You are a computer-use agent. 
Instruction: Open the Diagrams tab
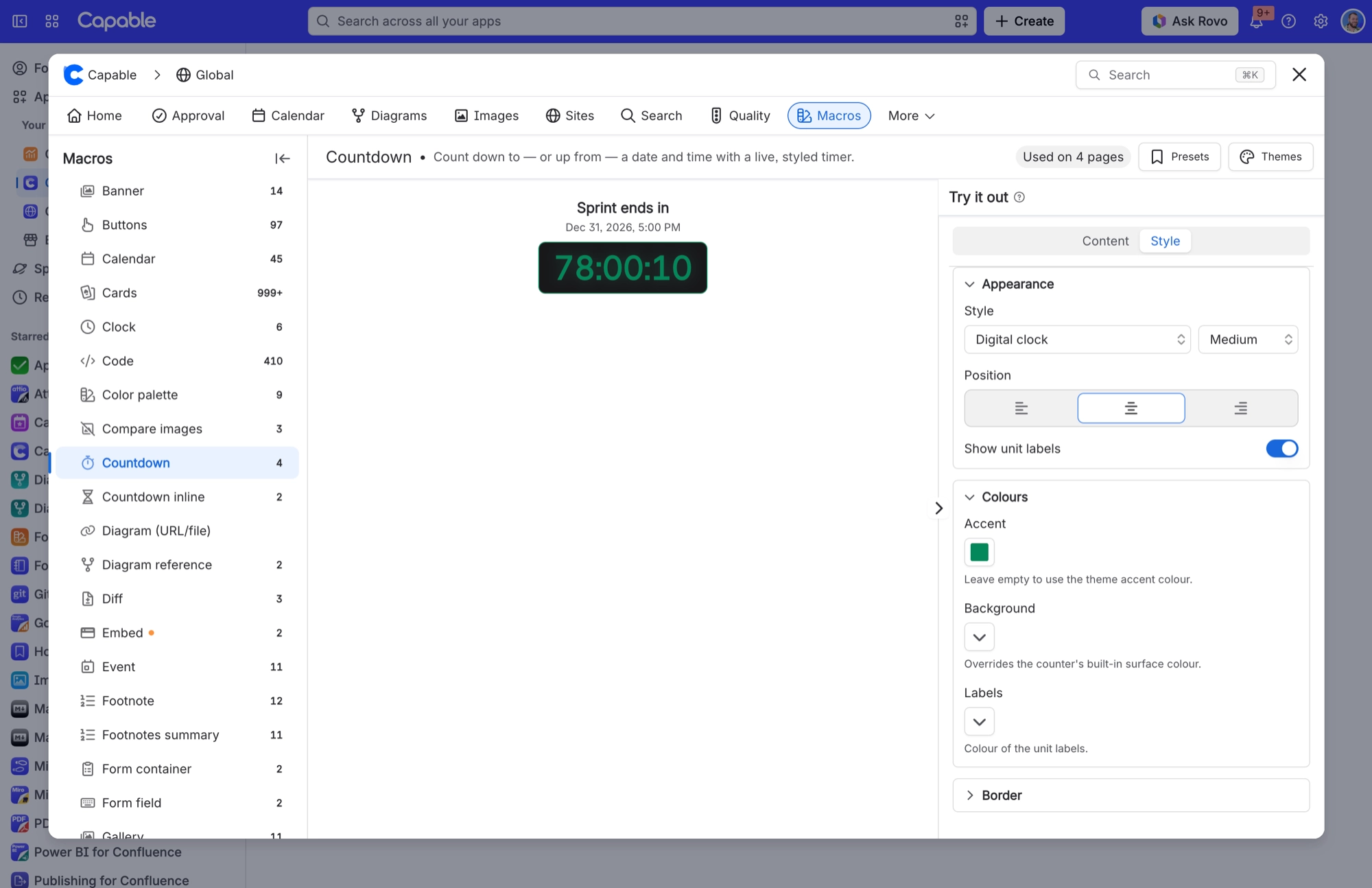coord(389,116)
